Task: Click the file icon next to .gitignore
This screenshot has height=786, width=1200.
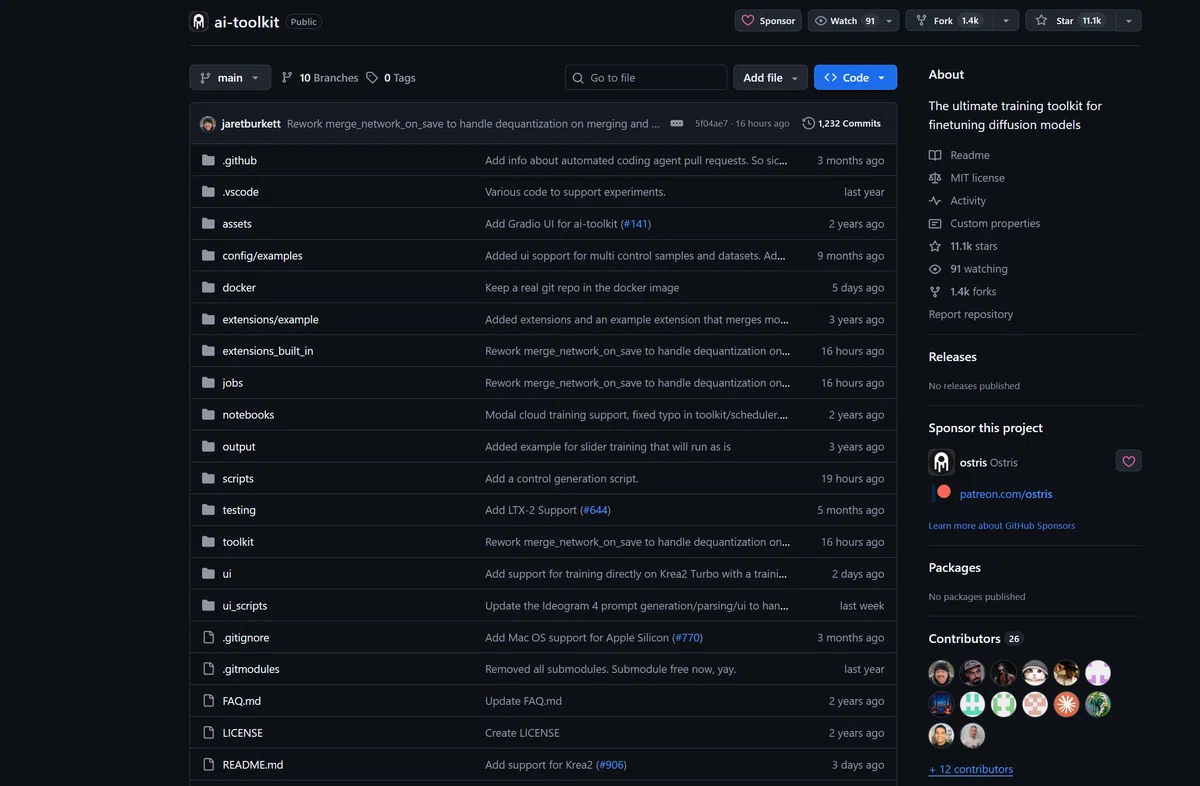Action: pos(208,638)
